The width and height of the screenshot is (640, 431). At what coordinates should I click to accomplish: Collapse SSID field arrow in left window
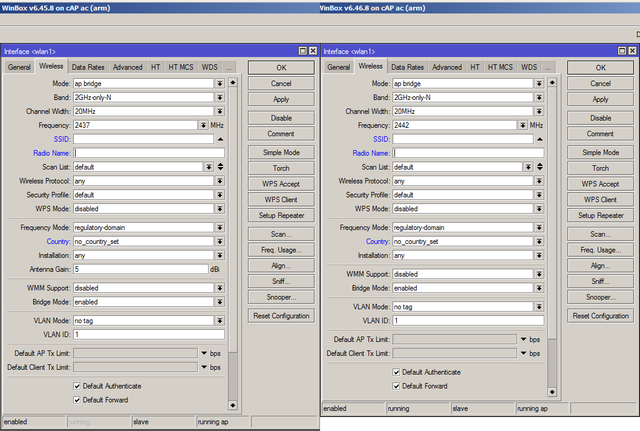(220, 139)
